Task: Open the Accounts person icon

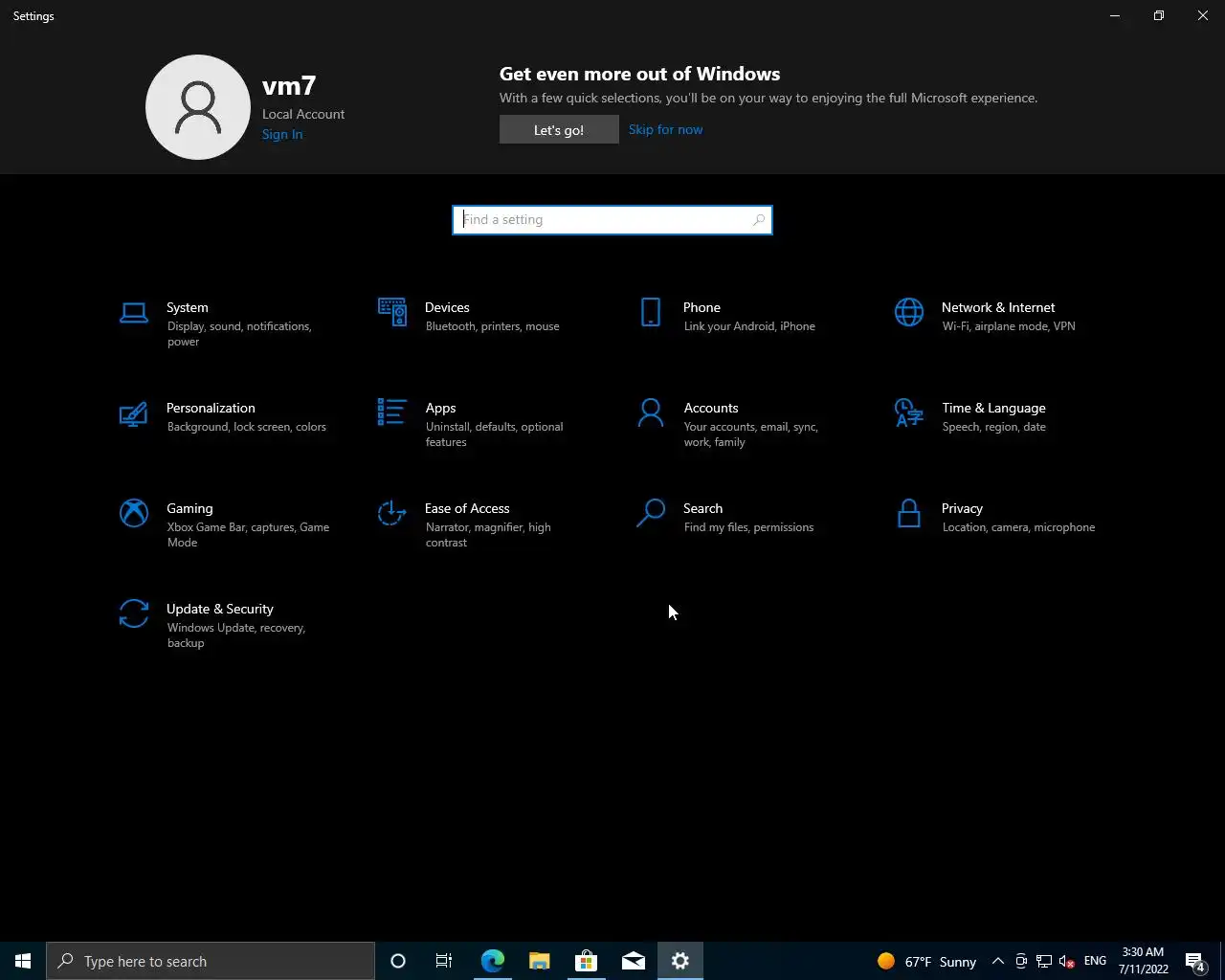Action: point(651,412)
